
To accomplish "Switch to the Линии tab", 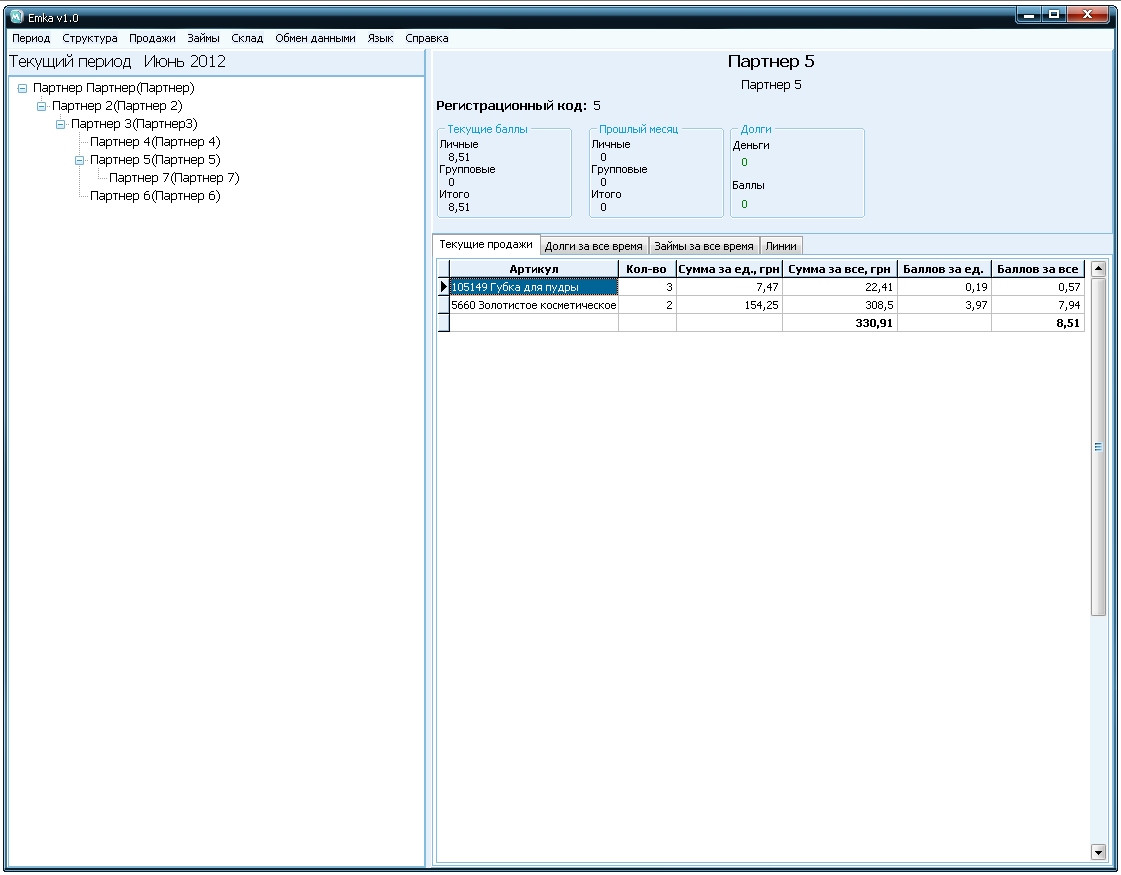I will [781, 246].
